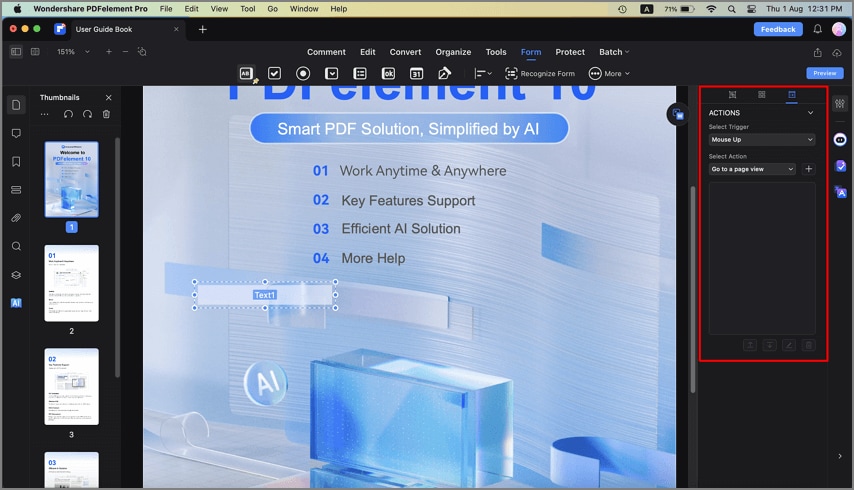This screenshot has height=490, width=854.
Task: Delete selected page thumbnail
Action: [106, 114]
